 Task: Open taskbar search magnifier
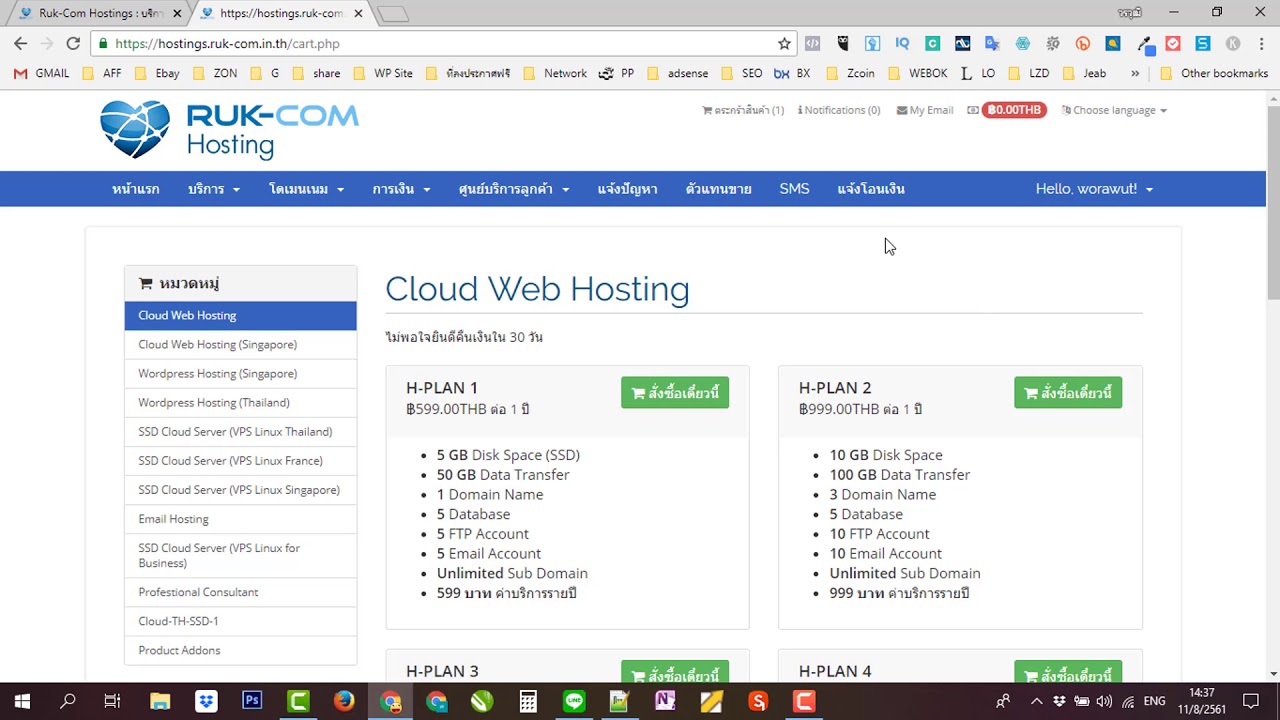pos(68,701)
